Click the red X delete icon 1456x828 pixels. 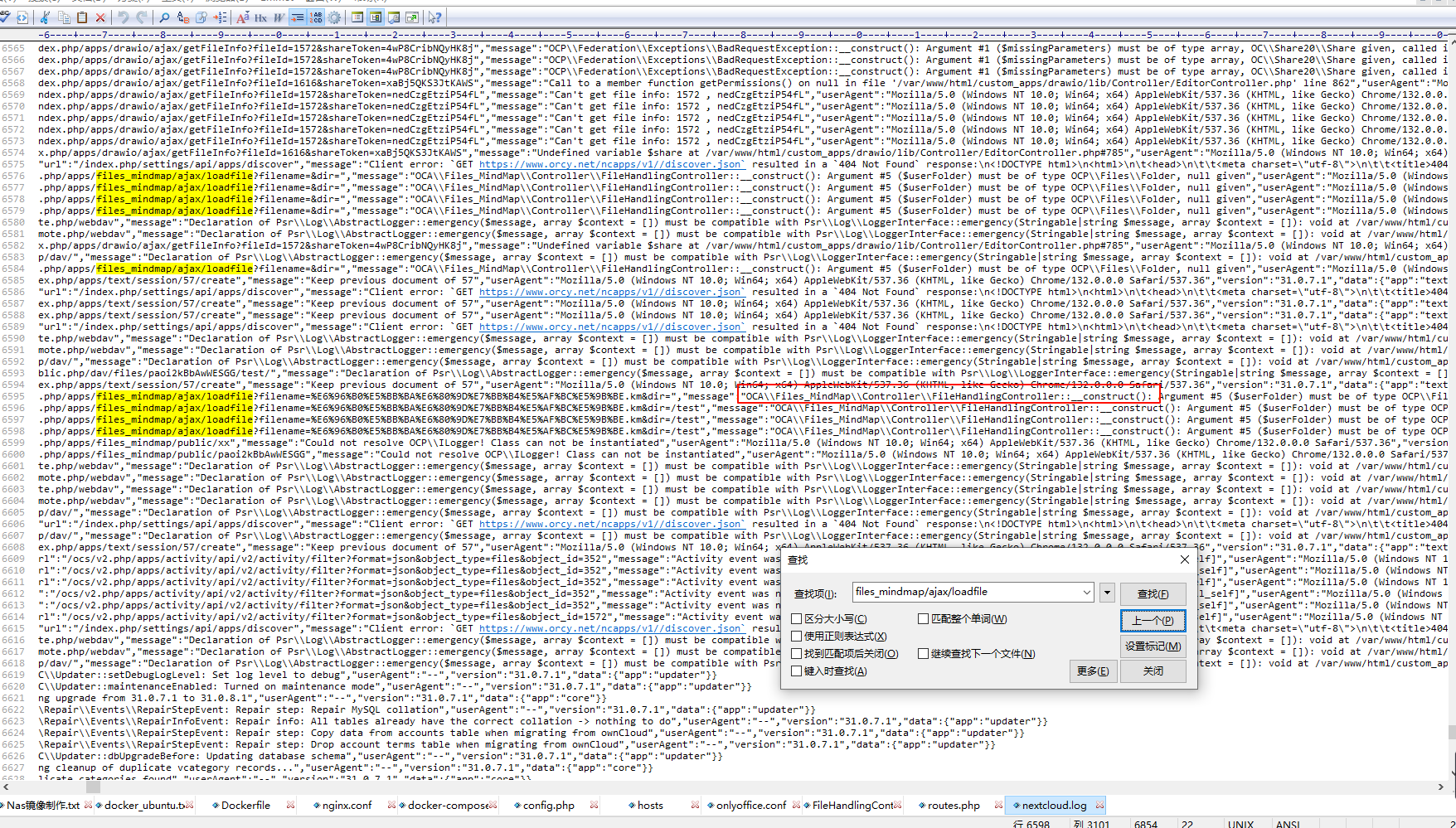pyautogui.click(x=100, y=17)
